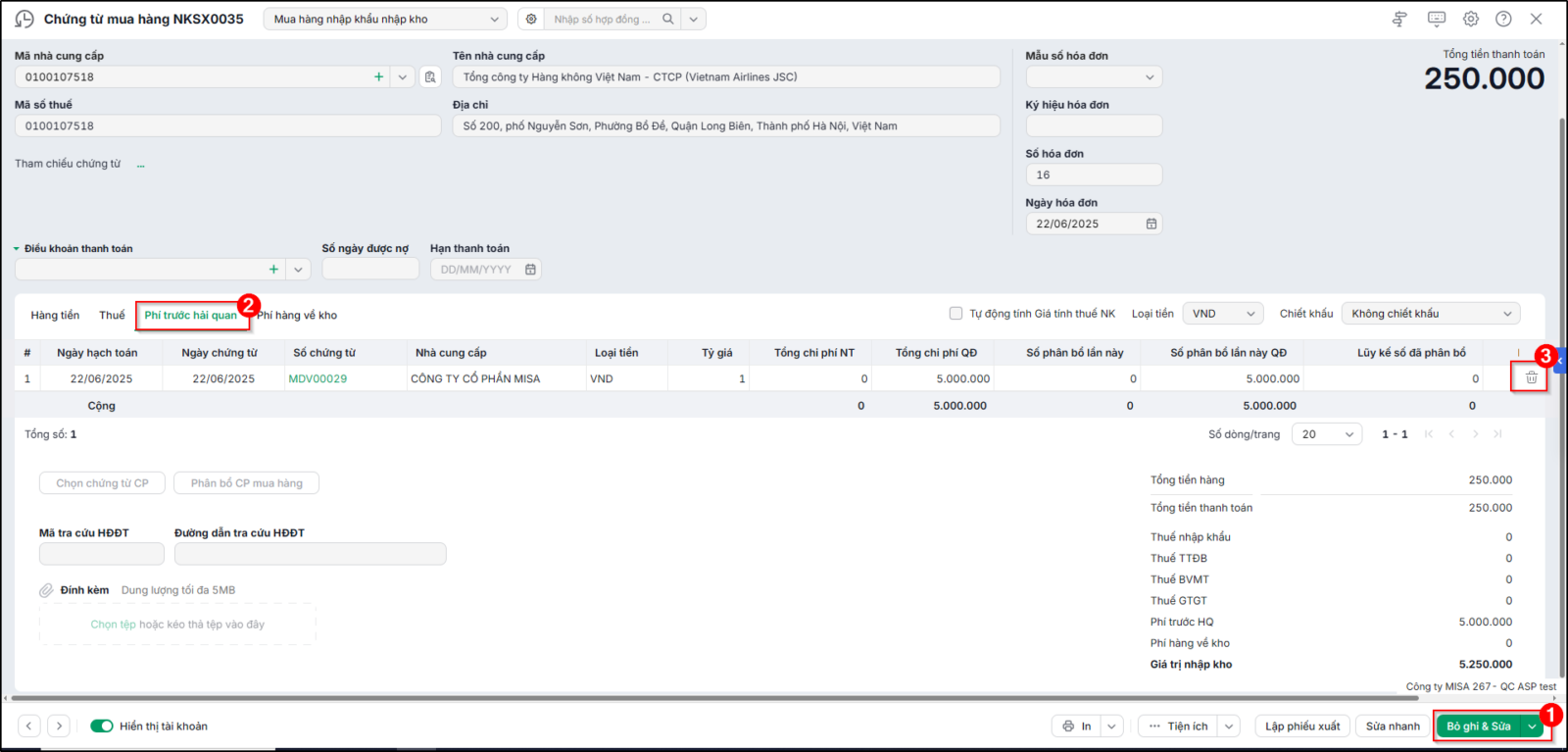
Task: Toggle Hiển thị tài khoản switch
Action: (x=102, y=727)
